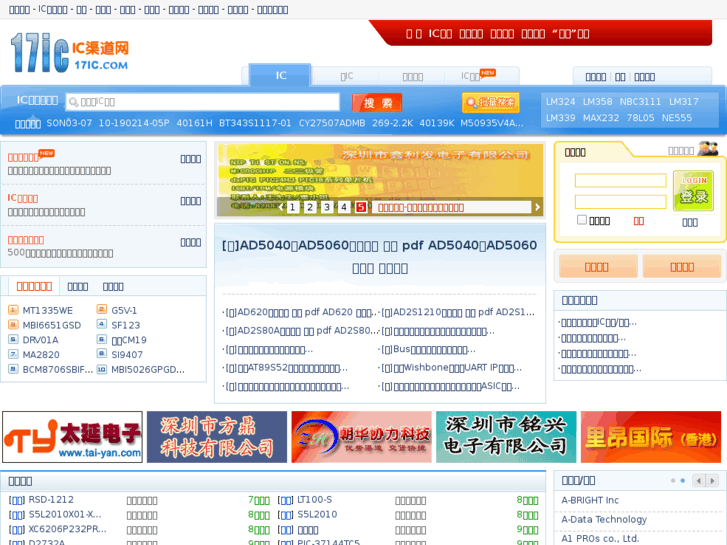Click recent search CY27507ADMB
The height and width of the screenshot is (545, 727).
(332, 123)
